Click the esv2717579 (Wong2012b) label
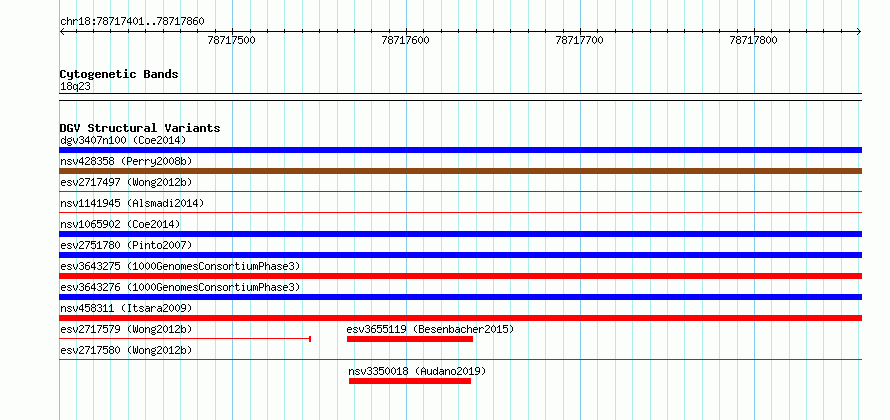The height and width of the screenshot is (420, 890). pyautogui.click(x=126, y=329)
